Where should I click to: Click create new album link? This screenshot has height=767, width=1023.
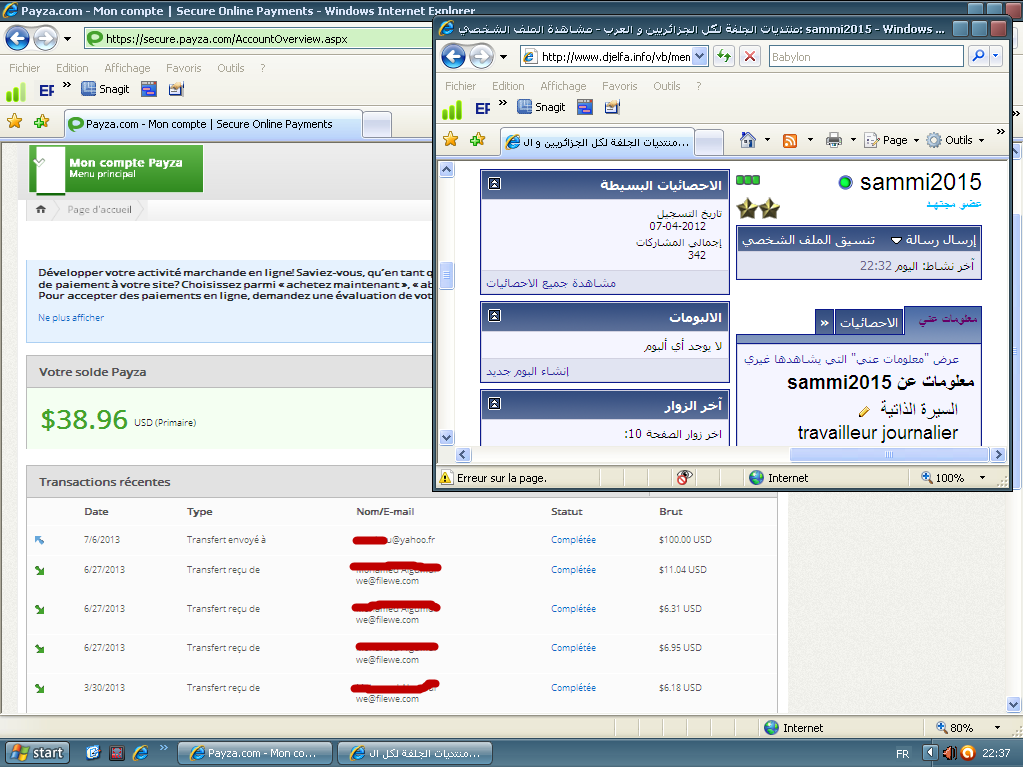(527, 371)
